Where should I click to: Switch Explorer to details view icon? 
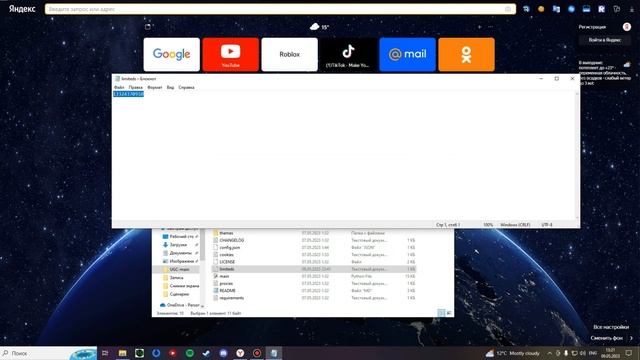pyautogui.click(x=441, y=313)
